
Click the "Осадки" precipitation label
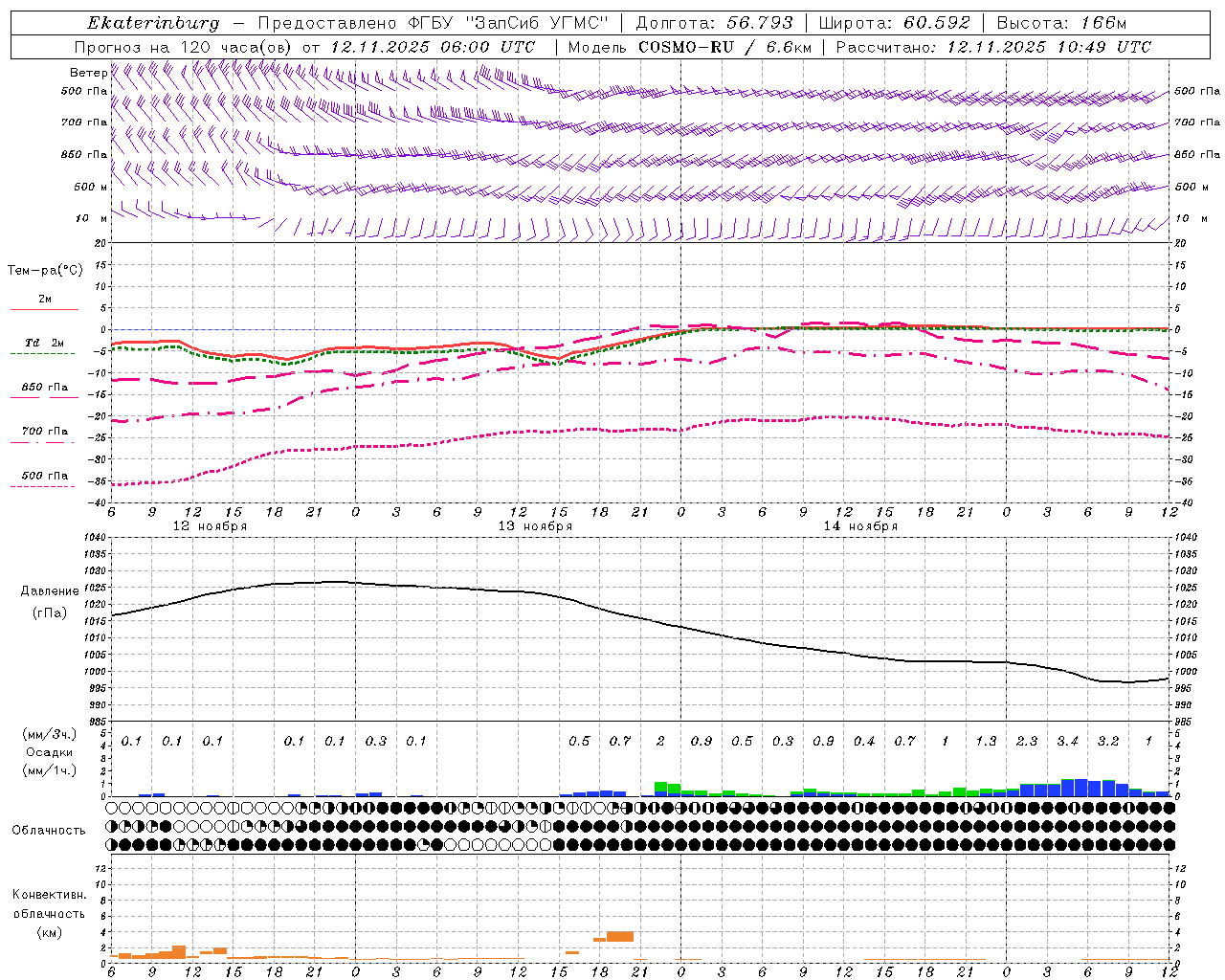click(49, 752)
